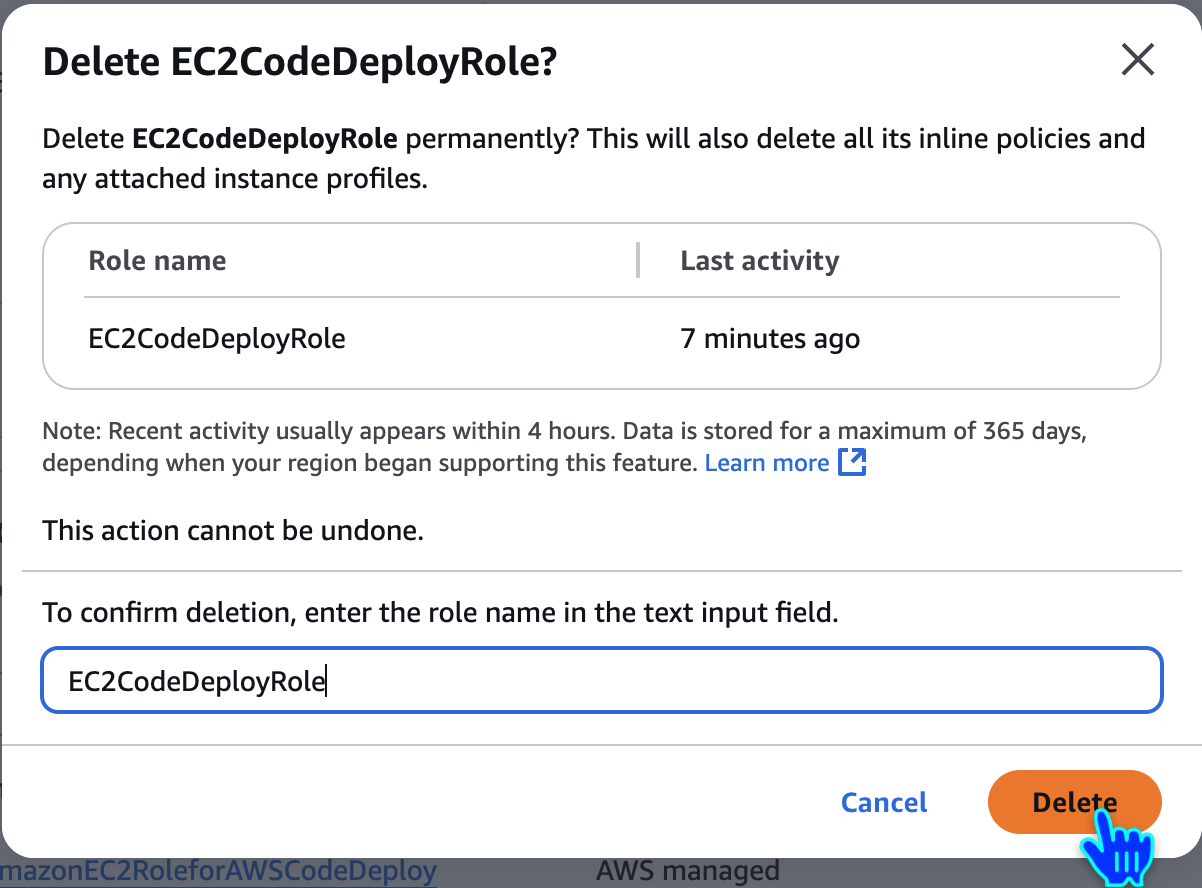The width and height of the screenshot is (1202, 888).
Task: Cancel the role deletion
Action: (884, 802)
